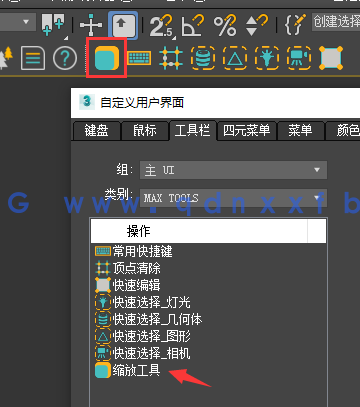Image resolution: width=360 pixels, height=407 pixels.
Task: Switch to the 键盘 tab
Action: click(x=96, y=130)
